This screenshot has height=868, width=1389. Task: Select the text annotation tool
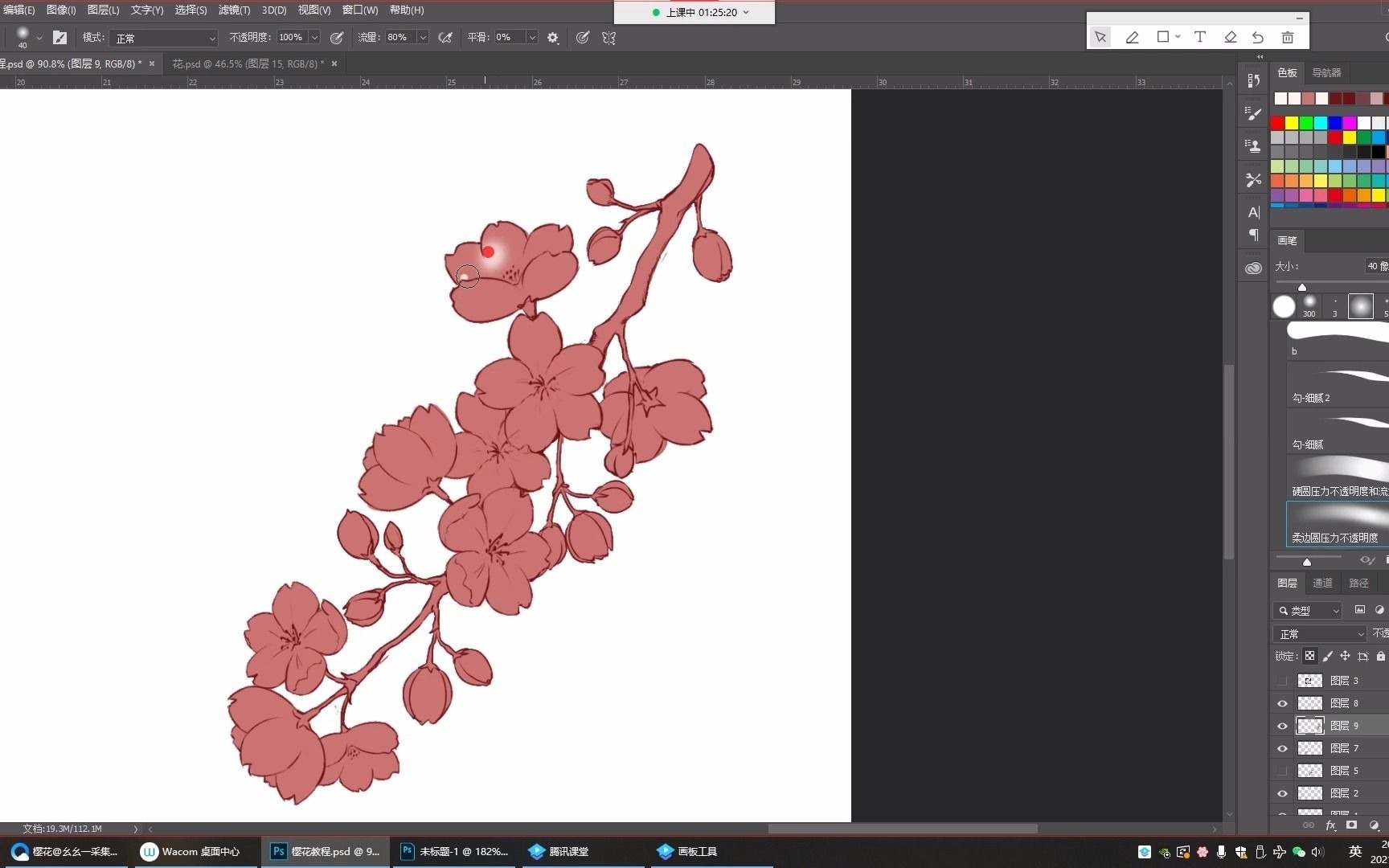1200,37
